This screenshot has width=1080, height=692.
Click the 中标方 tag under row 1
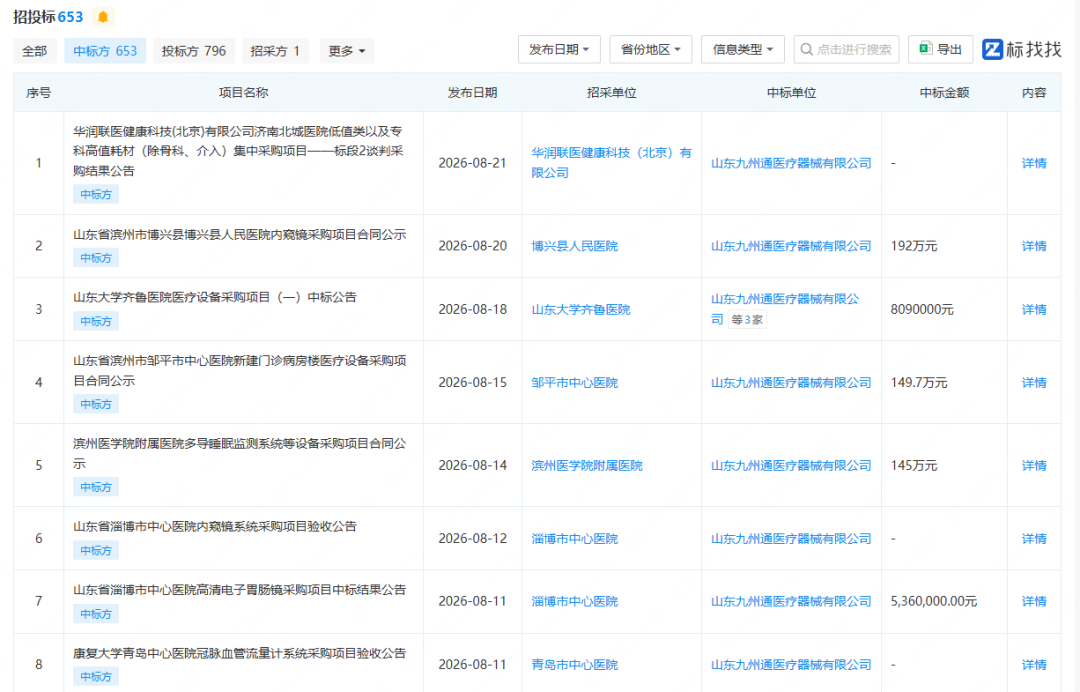pos(96,194)
